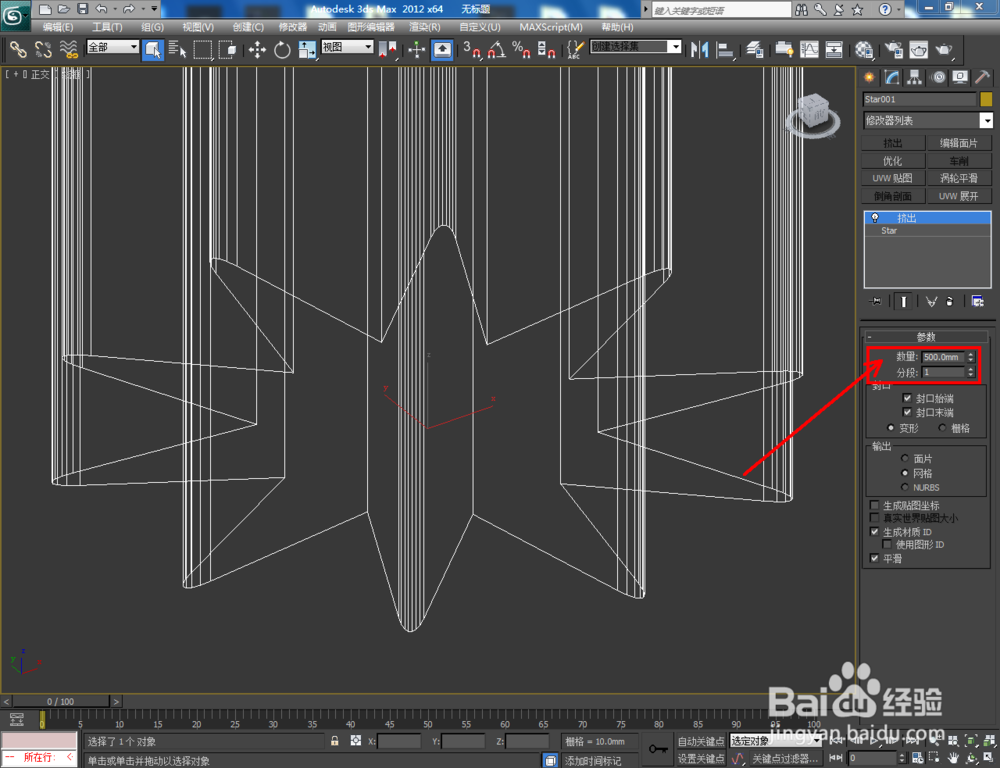Toggle the Extrude modifier lightbulb
The height and width of the screenshot is (768, 1000).
pos(875,218)
